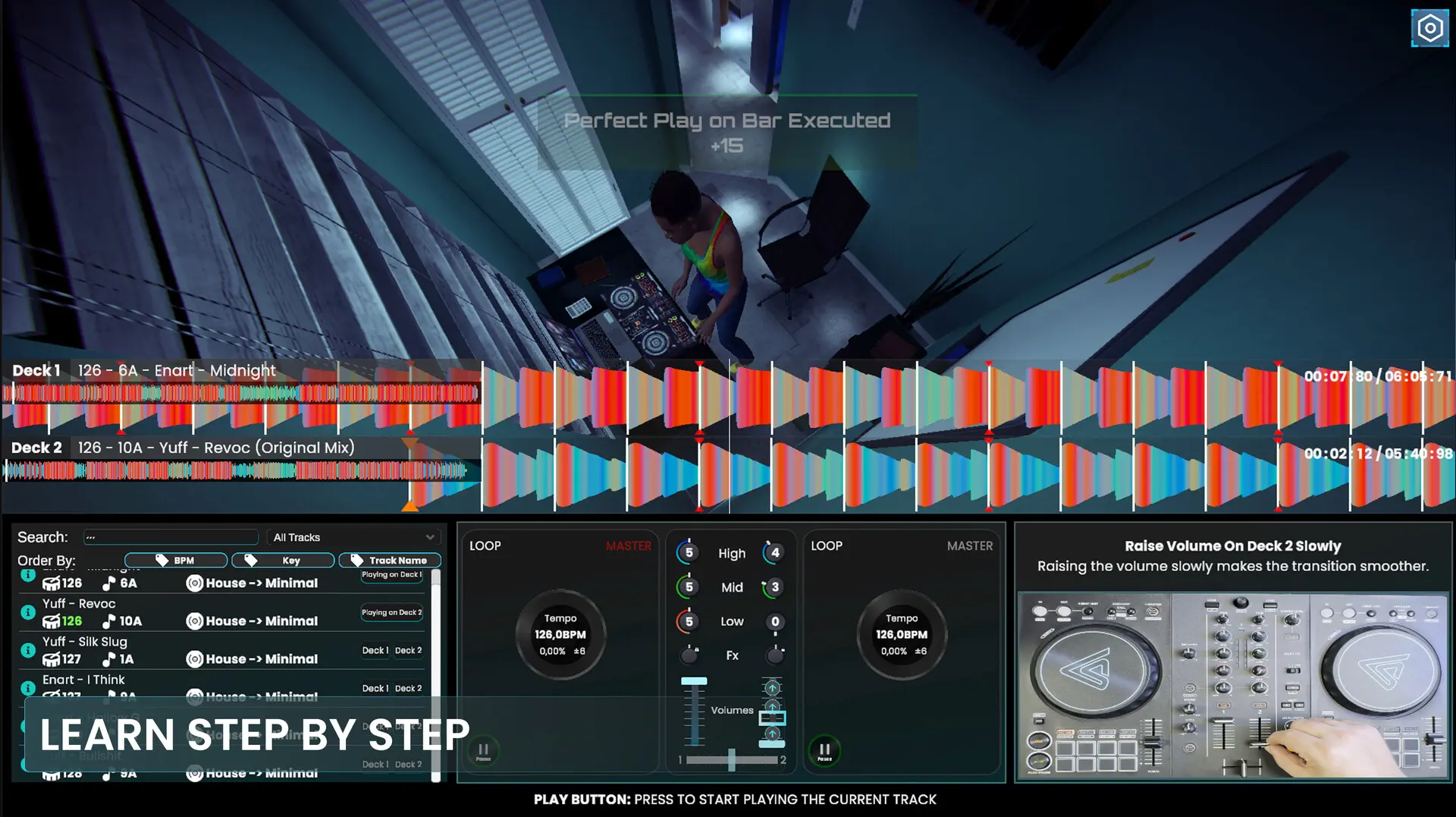Screen dimensions: 1456x817
Task: Click the music note icon next to 1A
Action: 109,659
